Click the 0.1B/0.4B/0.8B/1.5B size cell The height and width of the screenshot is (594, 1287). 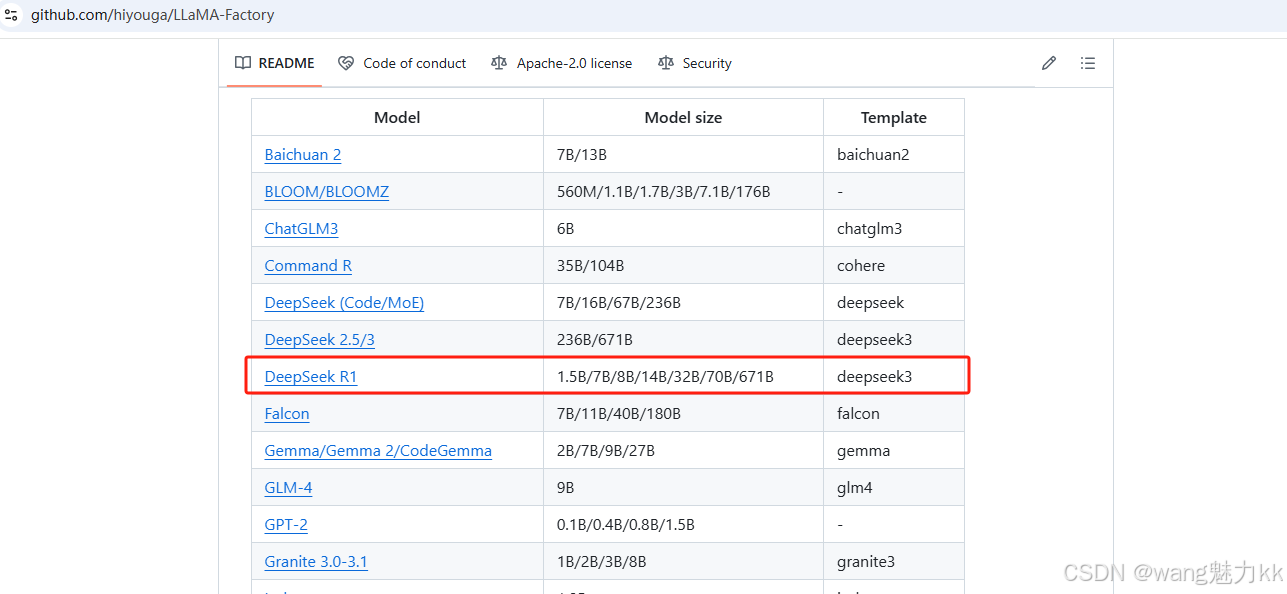(683, 525)
